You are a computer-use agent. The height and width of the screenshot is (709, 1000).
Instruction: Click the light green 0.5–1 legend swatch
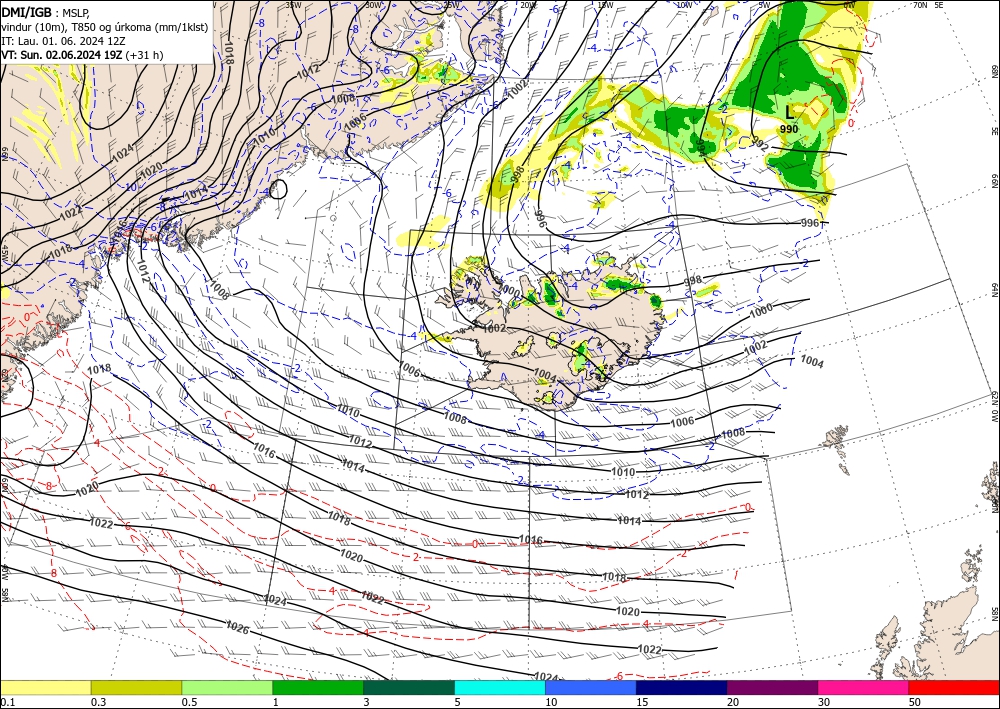point(227,687)
